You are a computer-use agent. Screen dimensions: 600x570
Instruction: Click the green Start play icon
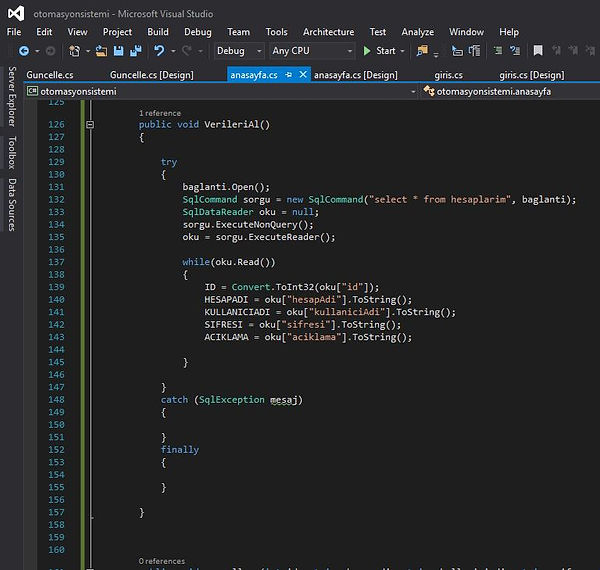[367, 51]
